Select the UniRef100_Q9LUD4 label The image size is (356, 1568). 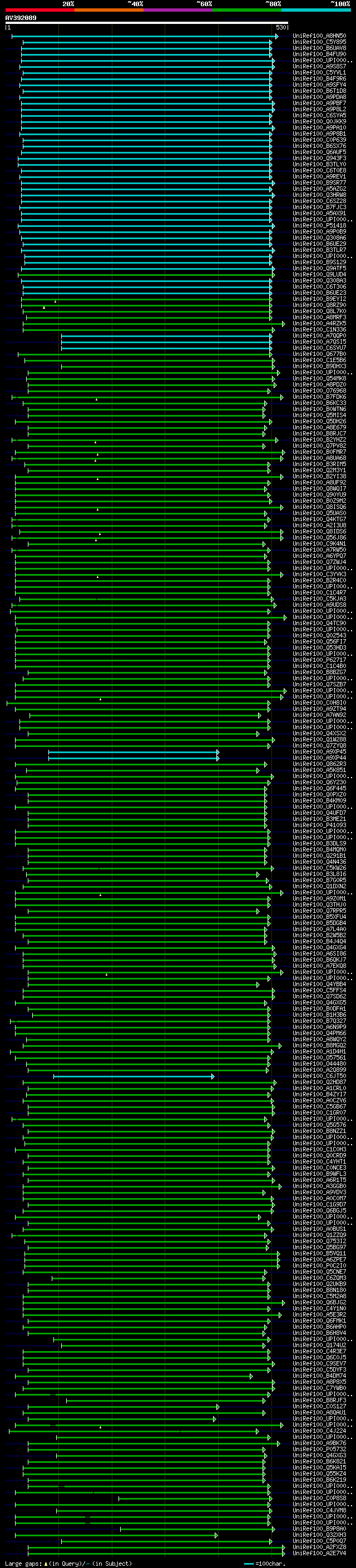coord(319,275)
